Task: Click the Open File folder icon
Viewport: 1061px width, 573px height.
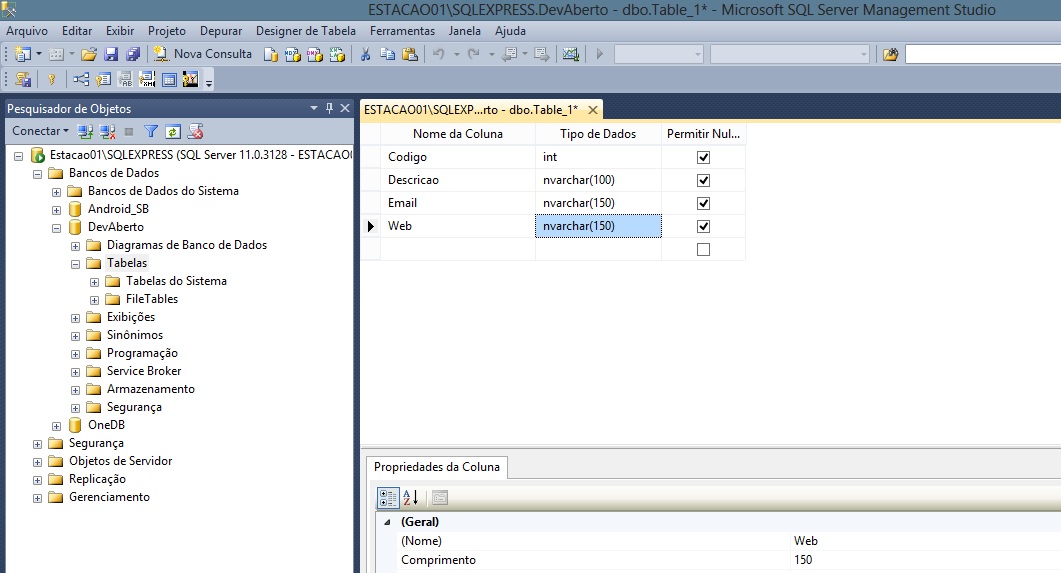Action: tap(89, 54)
